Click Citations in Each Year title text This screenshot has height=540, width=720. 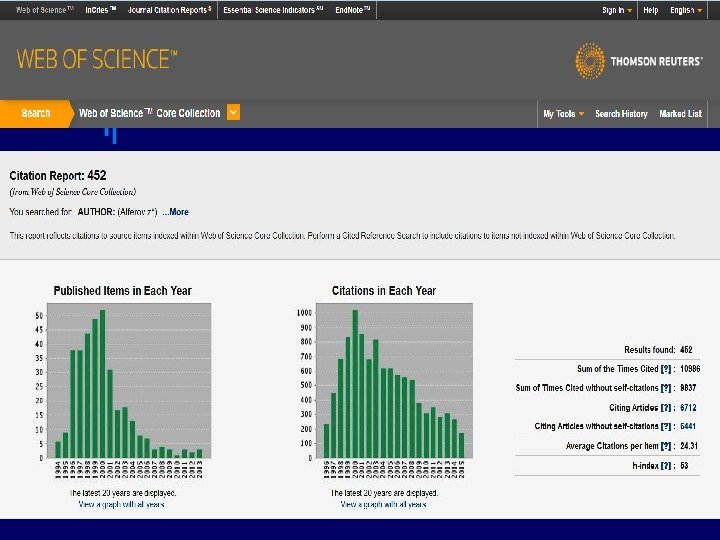point(384,291)
